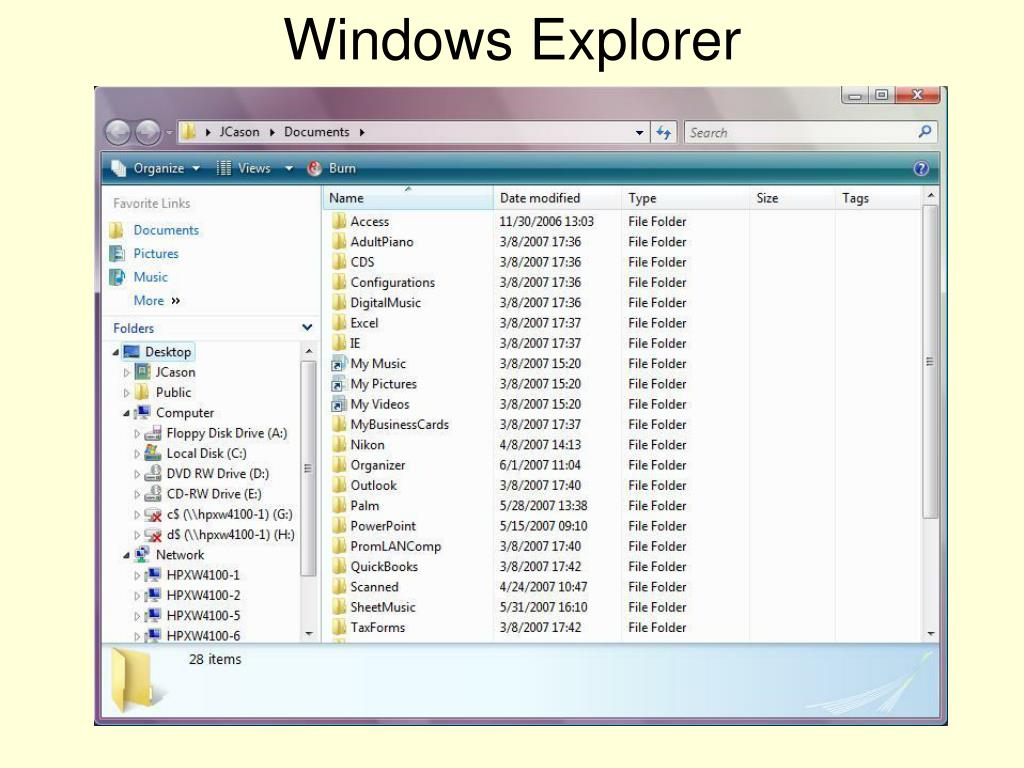1024x768 pixels.
Task: Select the DVD RW Drive (D:) icon
Action: coord(152,473)
